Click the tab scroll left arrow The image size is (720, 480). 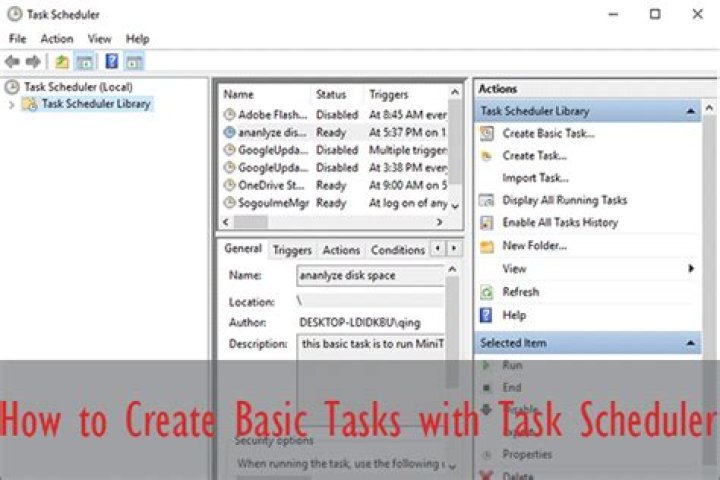click(438, 248)
